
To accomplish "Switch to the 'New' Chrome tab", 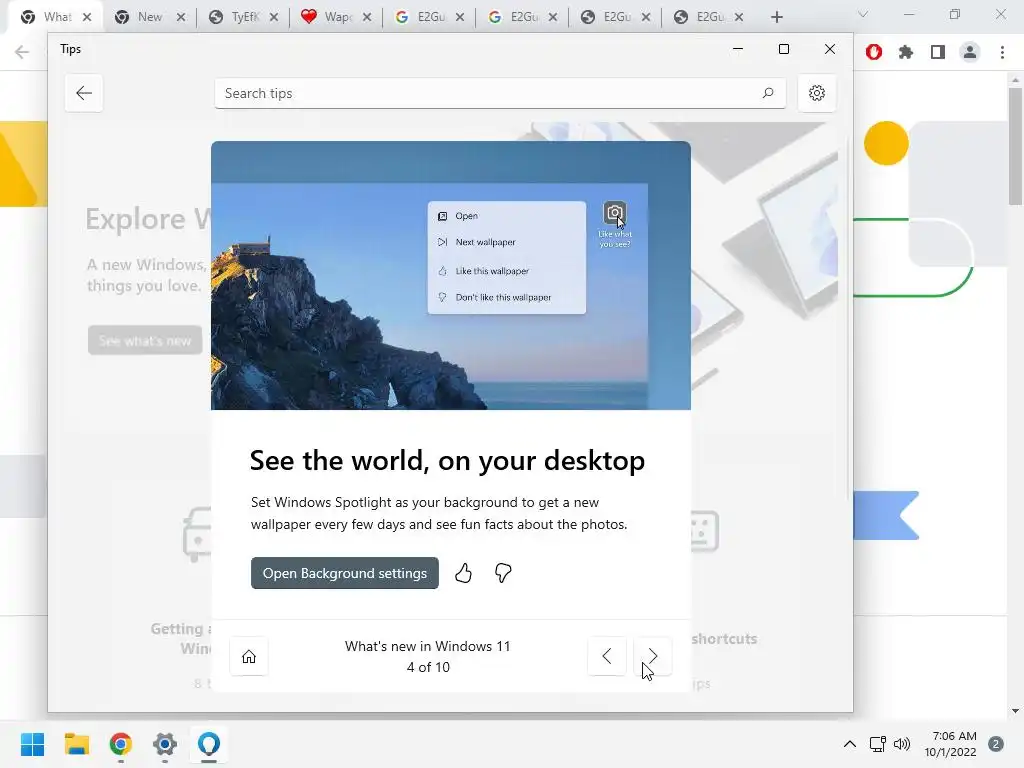I will coord(149,17).
